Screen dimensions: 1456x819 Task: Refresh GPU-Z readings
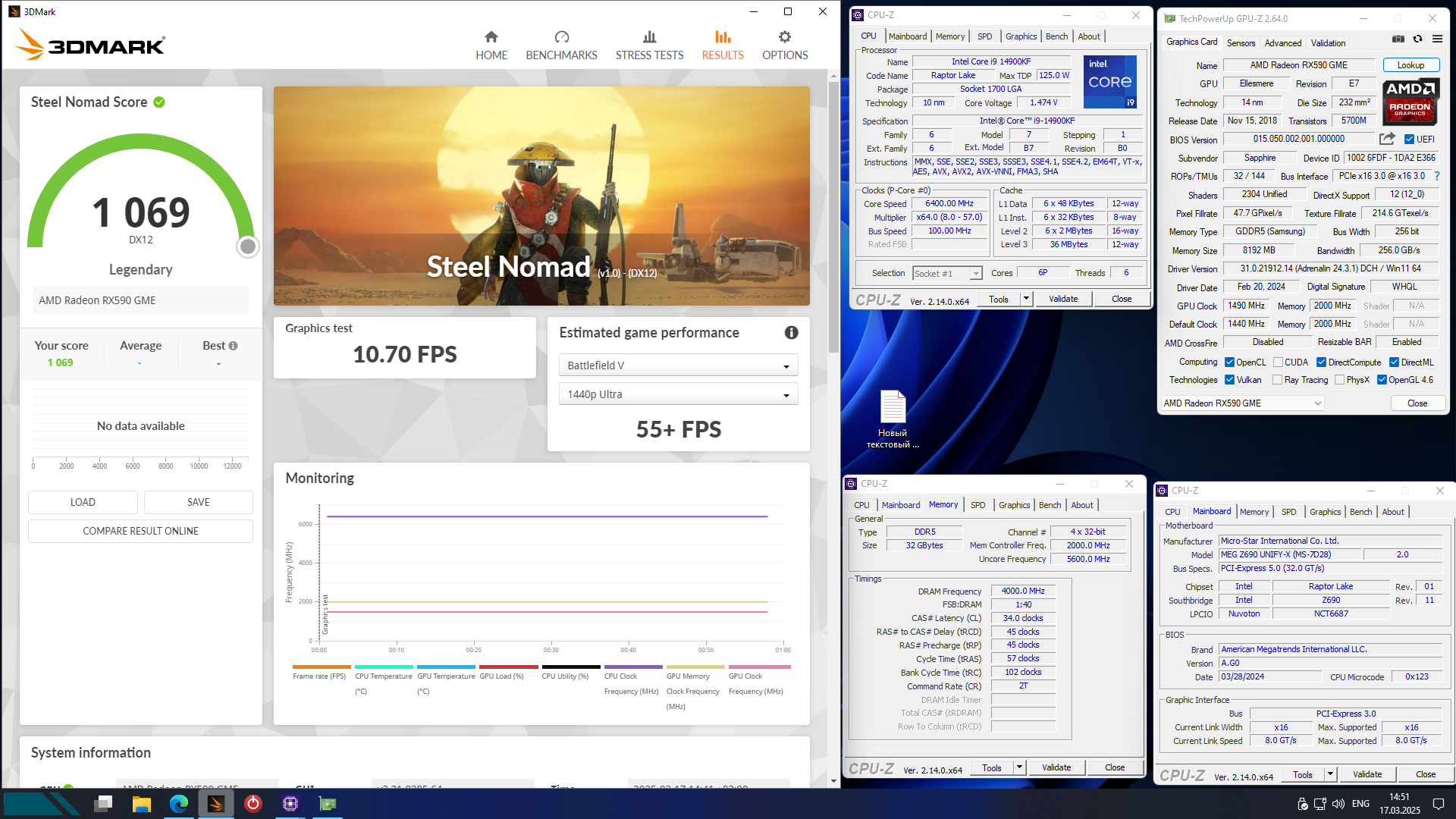point(1417,39)
